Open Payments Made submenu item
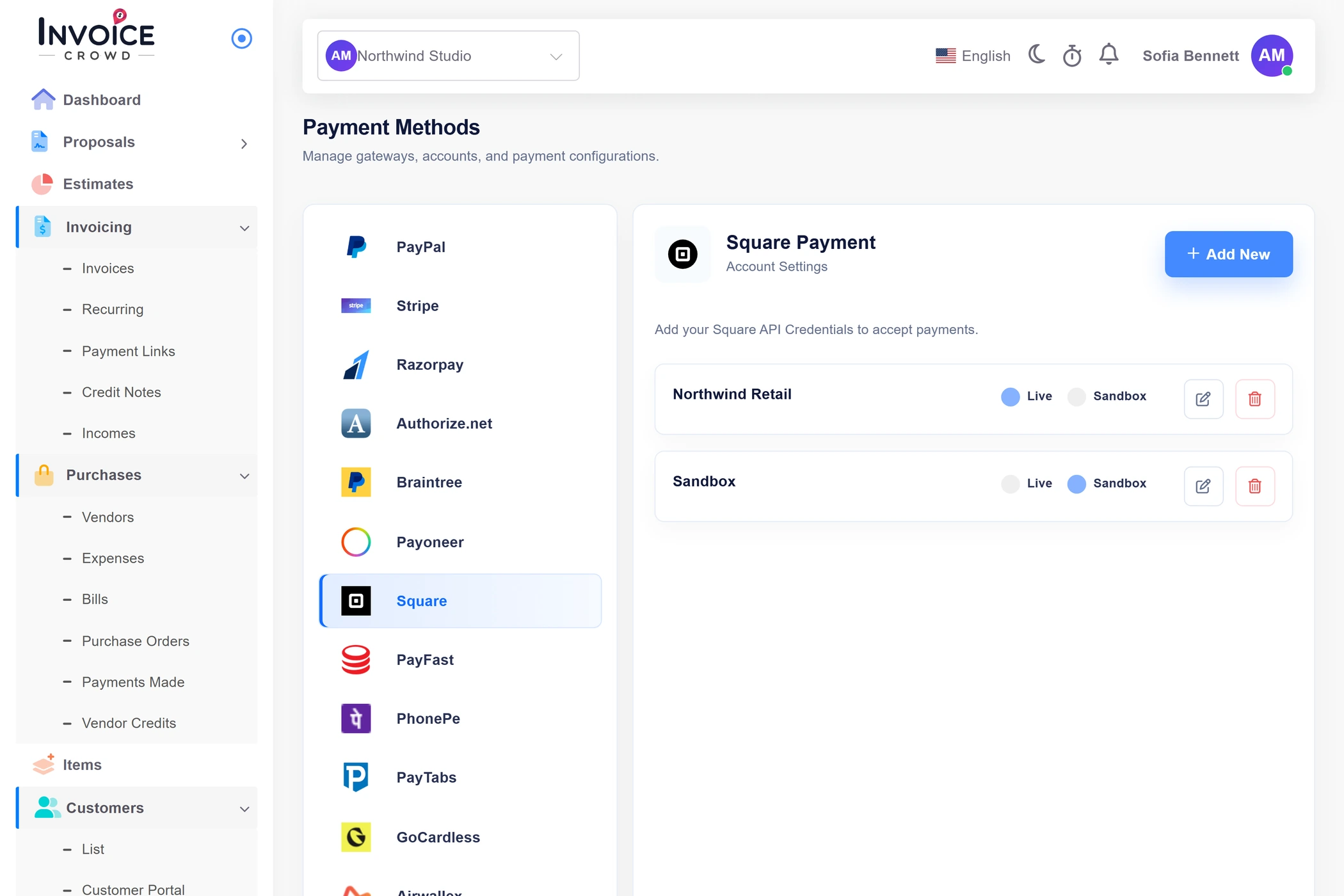The height and width of the screenshot is (896, 1344). 132,682
